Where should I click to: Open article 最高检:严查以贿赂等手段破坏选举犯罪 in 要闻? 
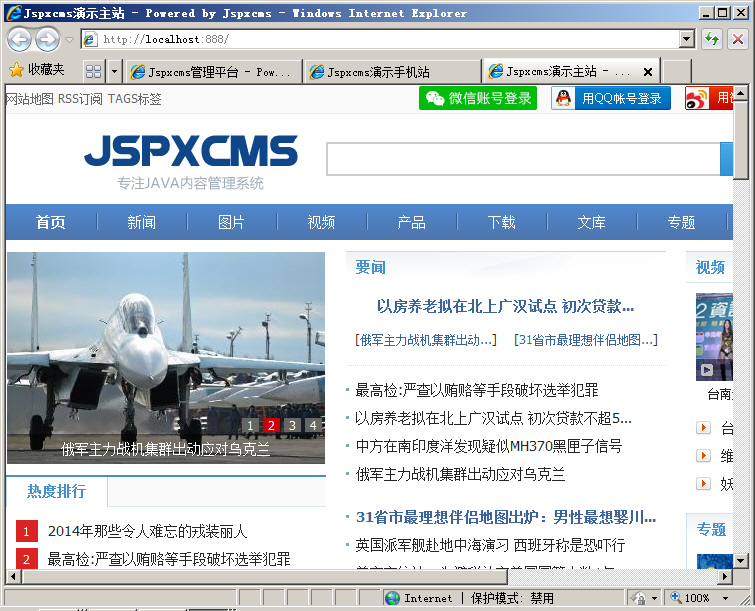coord(477,390)
